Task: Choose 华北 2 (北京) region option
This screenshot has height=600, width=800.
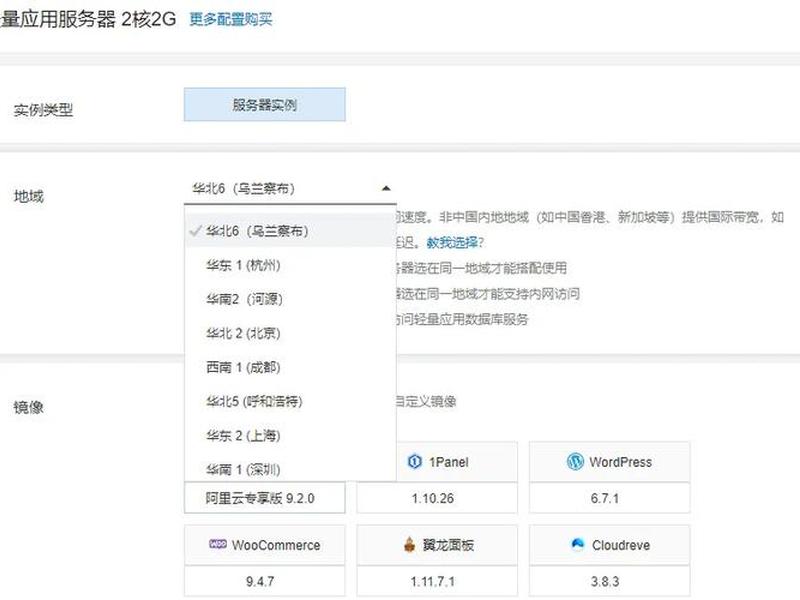Action: (290, 333)
